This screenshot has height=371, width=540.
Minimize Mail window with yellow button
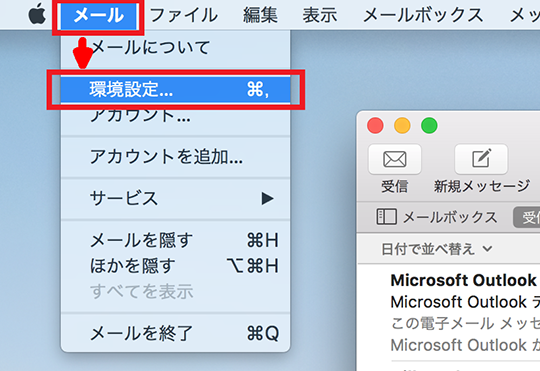click(x=402, y=125)
